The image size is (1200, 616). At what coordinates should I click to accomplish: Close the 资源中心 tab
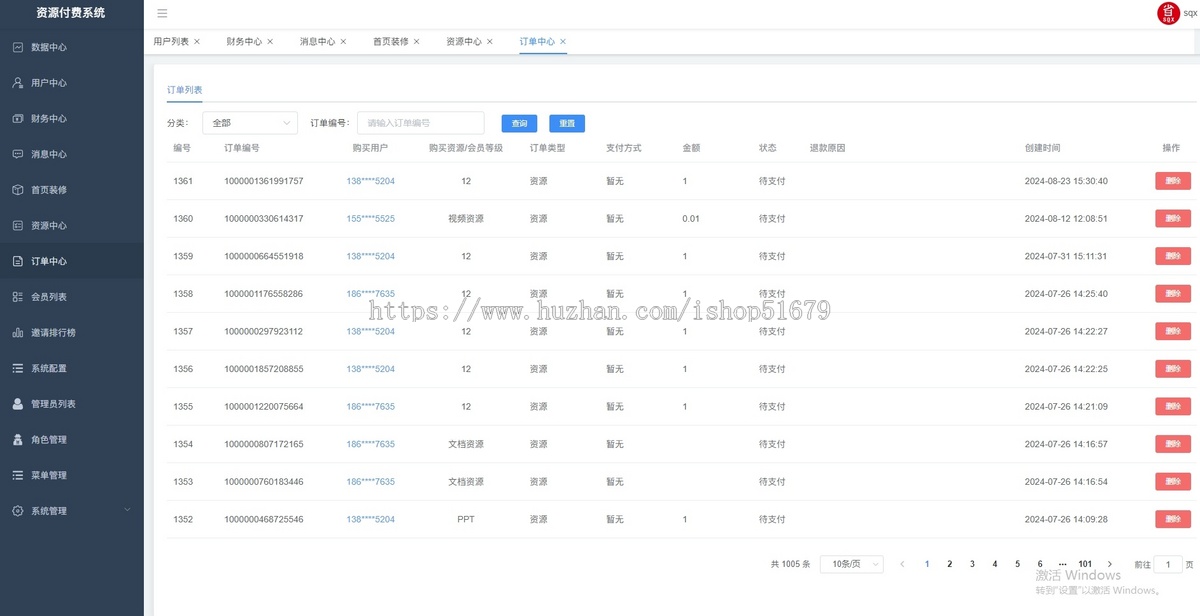490,41
